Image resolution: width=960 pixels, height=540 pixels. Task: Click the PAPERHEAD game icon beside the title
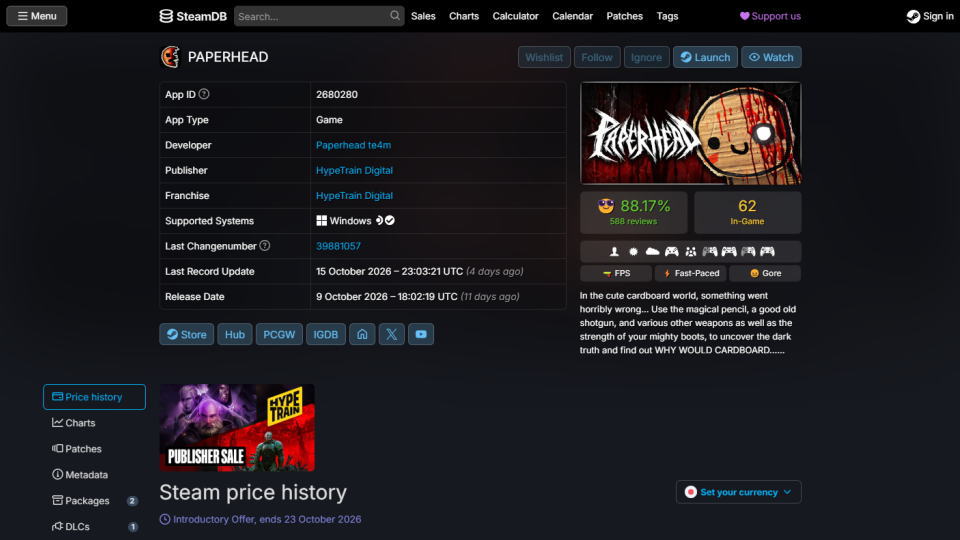(x=170, y=57)
